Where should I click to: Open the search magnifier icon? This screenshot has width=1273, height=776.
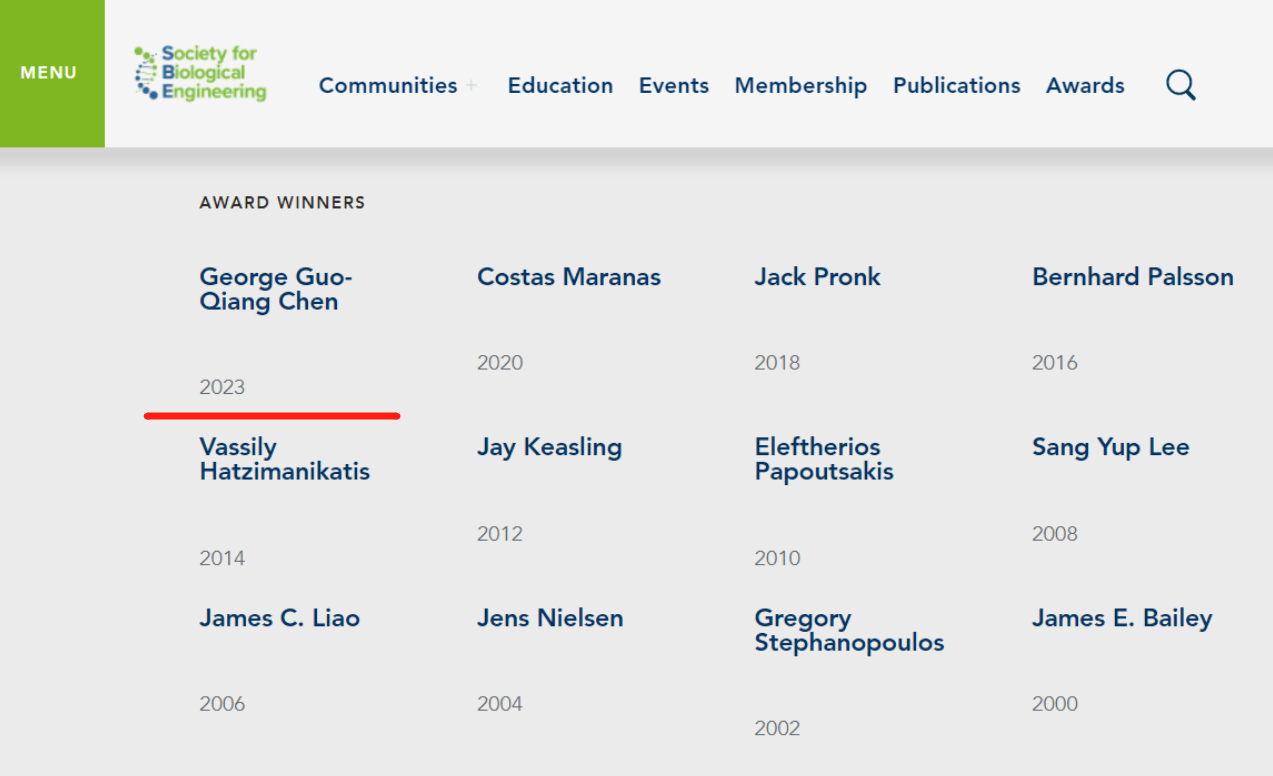click(x=1181, y=85)
